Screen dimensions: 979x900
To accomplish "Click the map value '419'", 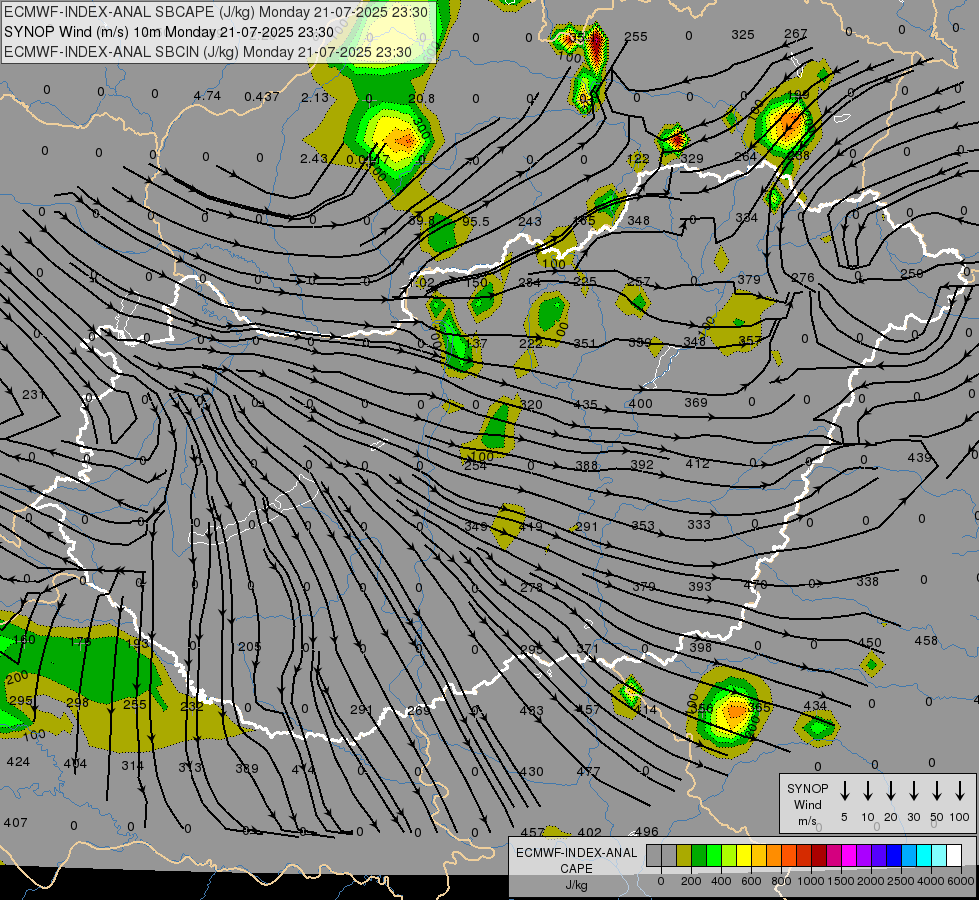I will pos(531,527).
